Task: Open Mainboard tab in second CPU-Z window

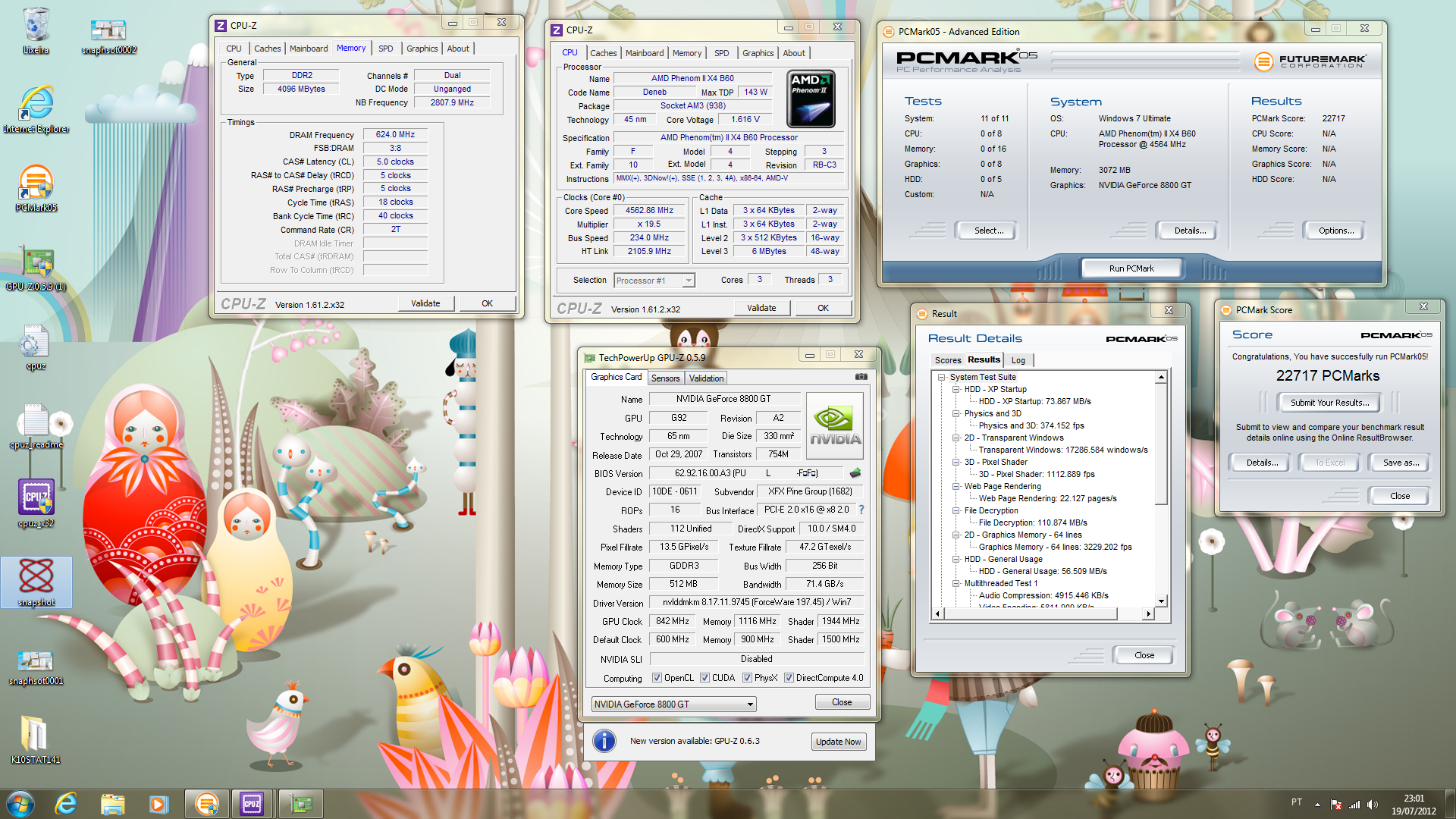Action: (x=644, y=53)
